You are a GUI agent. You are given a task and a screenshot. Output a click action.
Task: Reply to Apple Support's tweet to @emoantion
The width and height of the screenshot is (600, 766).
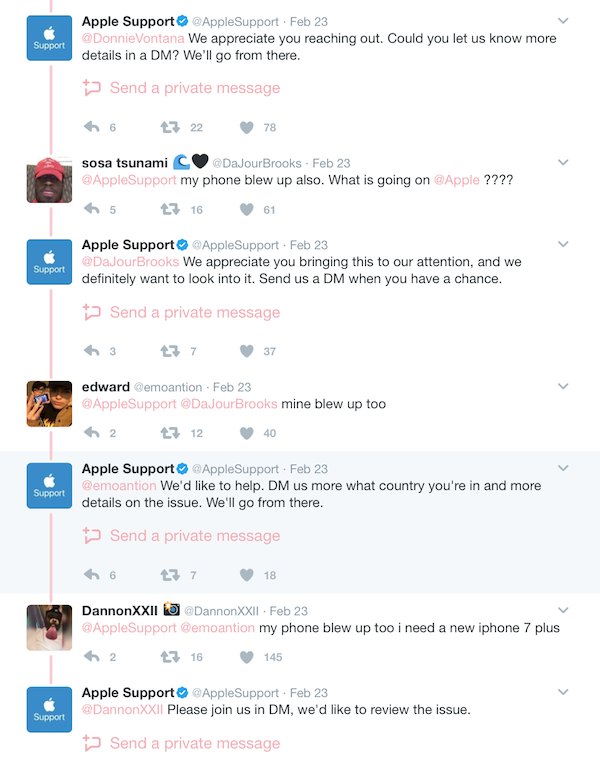(91, 575)
